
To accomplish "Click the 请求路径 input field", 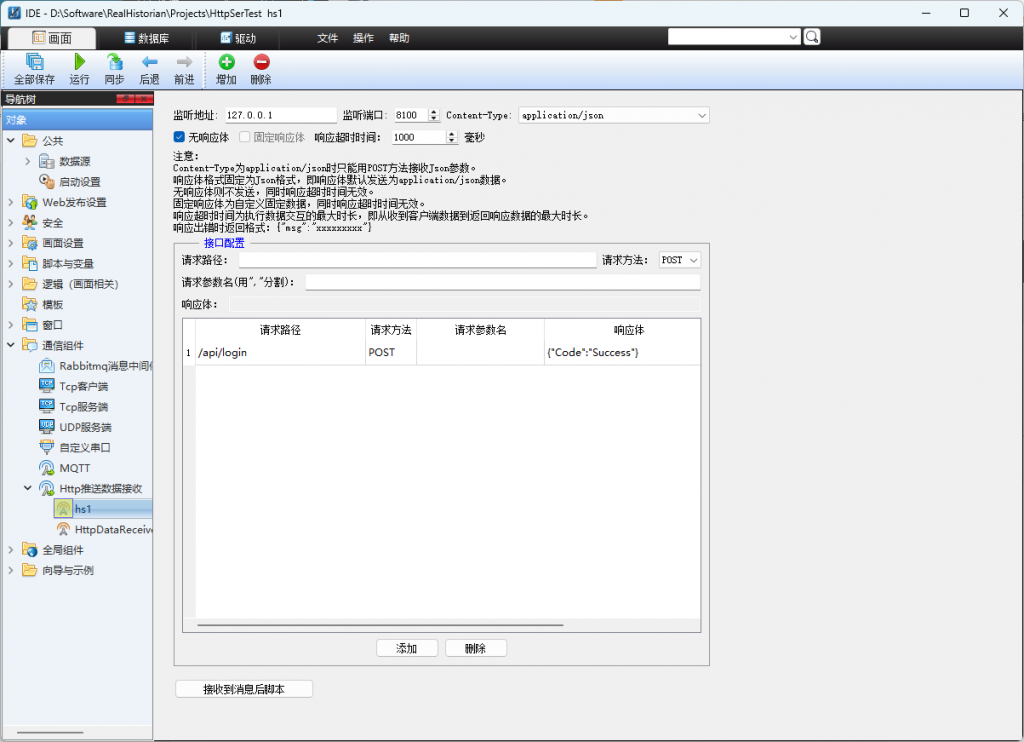I will click(417, 260).
